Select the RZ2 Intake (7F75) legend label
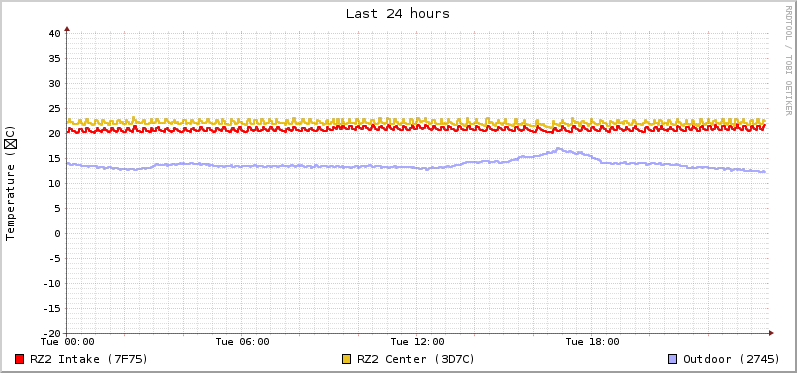This screenshot has height=373, width=797. pyautogui.click(x=89, y=359)
